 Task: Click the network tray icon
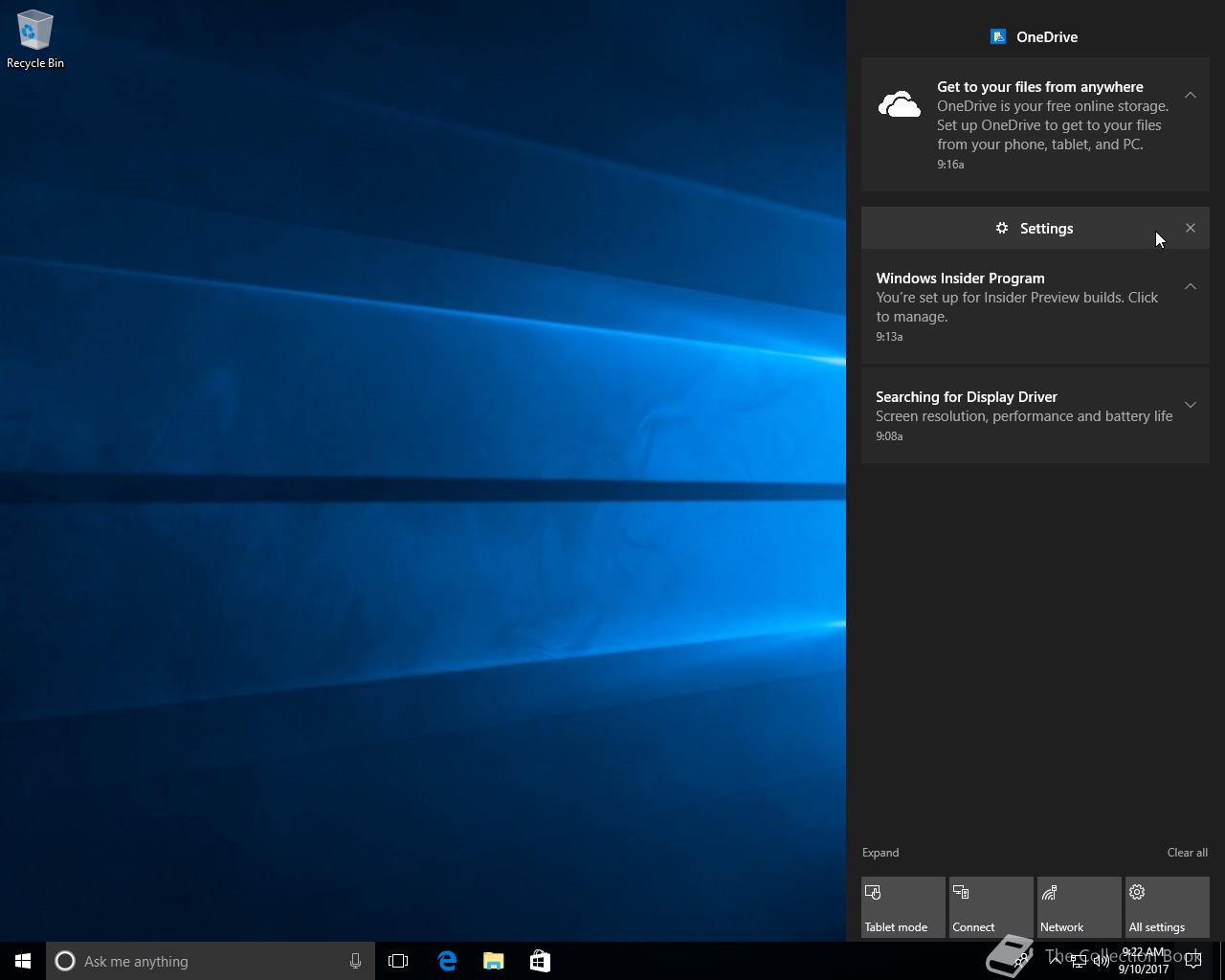pyautogui.click(x=1079, y=961)
